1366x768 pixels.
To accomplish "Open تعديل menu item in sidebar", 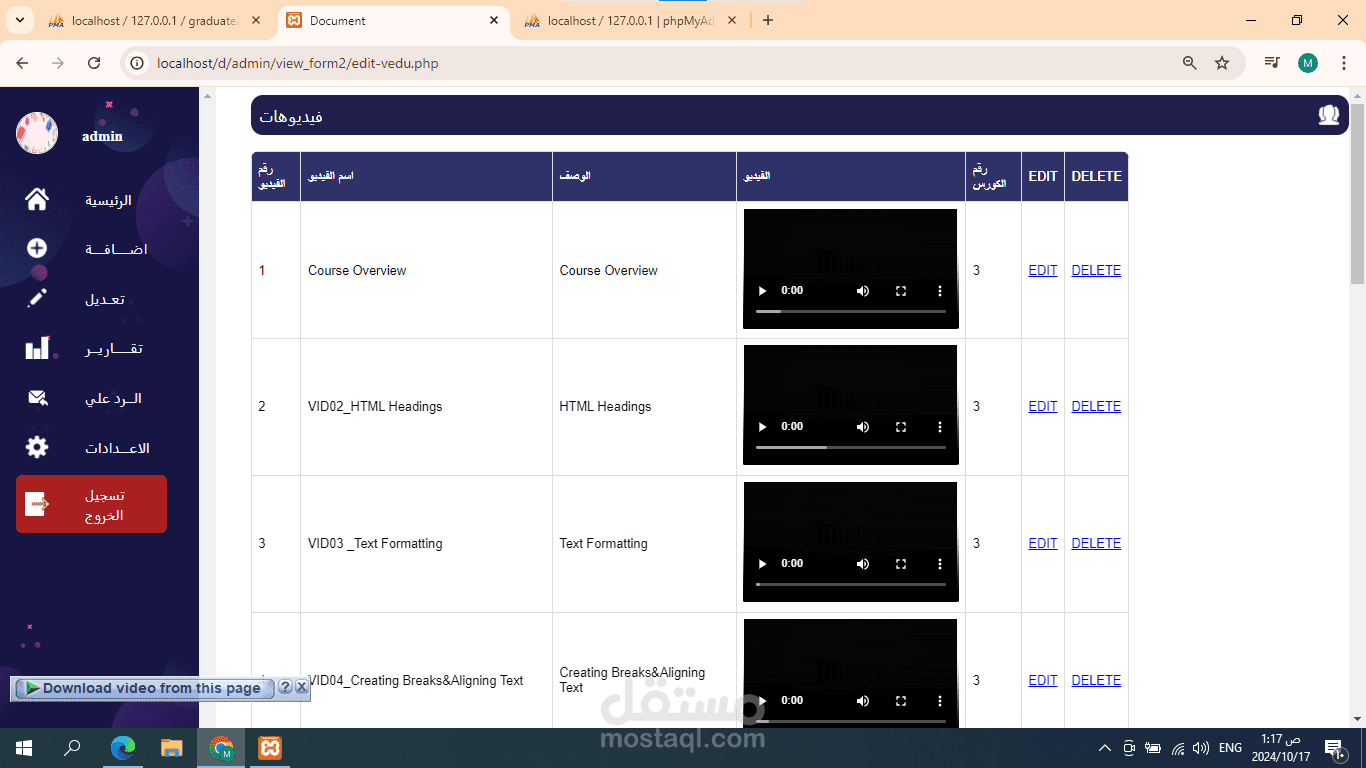I will click(105, 299).
